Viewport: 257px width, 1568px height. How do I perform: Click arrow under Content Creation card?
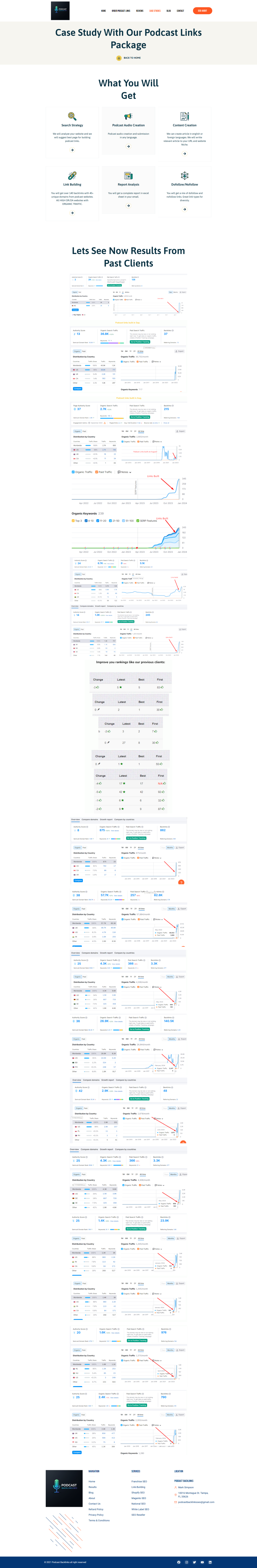pos(184,153)
